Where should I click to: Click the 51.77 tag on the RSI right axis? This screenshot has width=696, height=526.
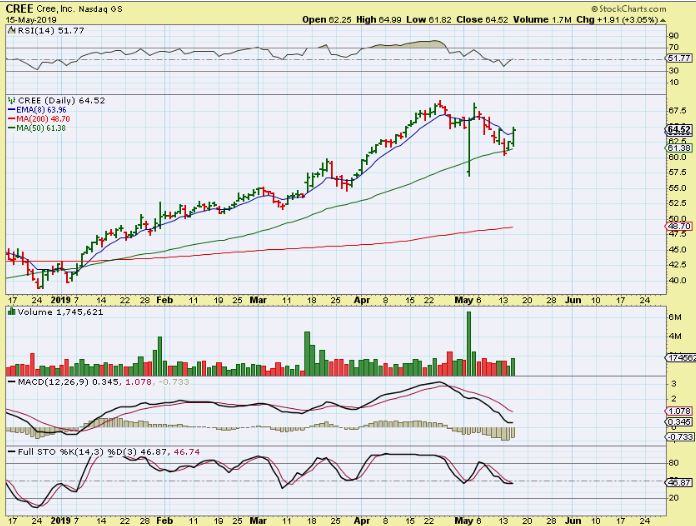[679, 58]
